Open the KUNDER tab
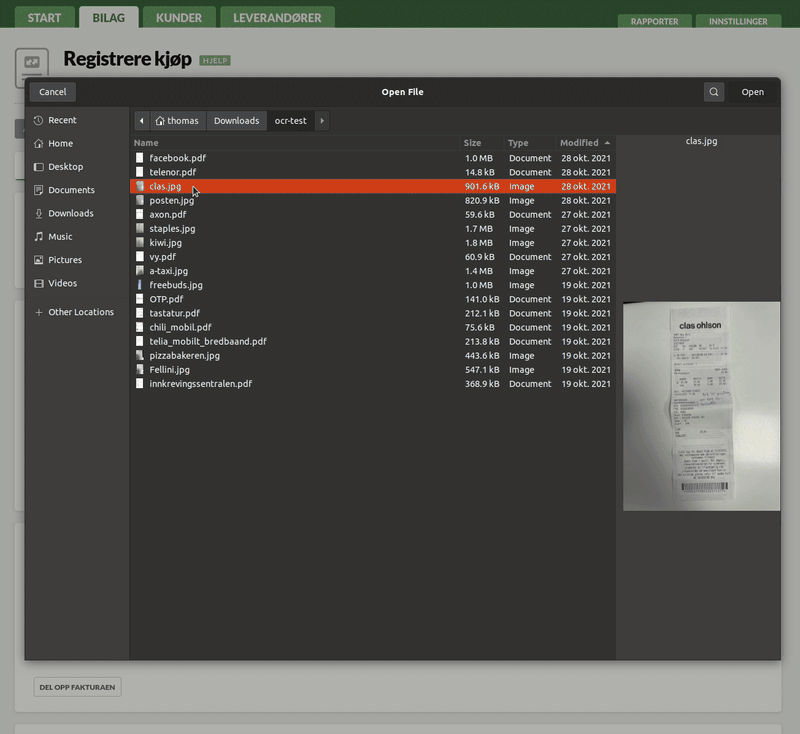This screenshot has height=734, width=800. (179, 18)
